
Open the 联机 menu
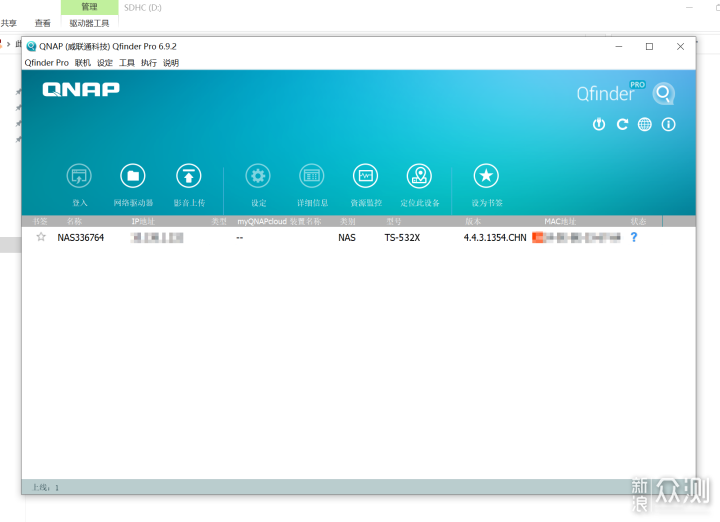(83, 63)
